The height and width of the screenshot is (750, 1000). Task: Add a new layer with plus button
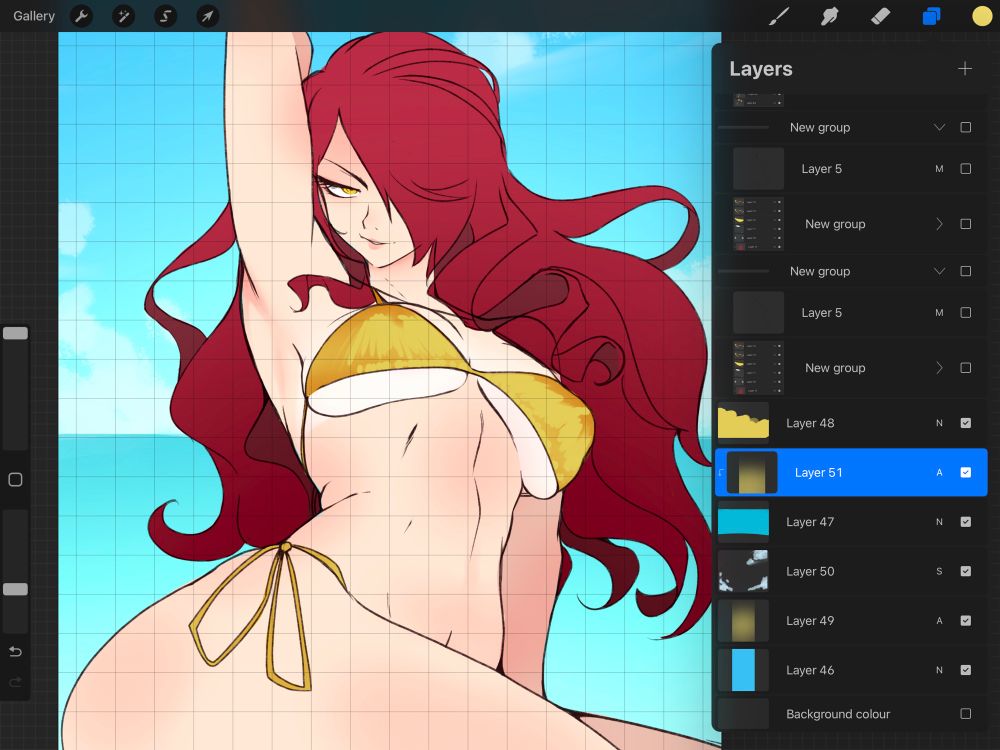[x=965, y=68]
